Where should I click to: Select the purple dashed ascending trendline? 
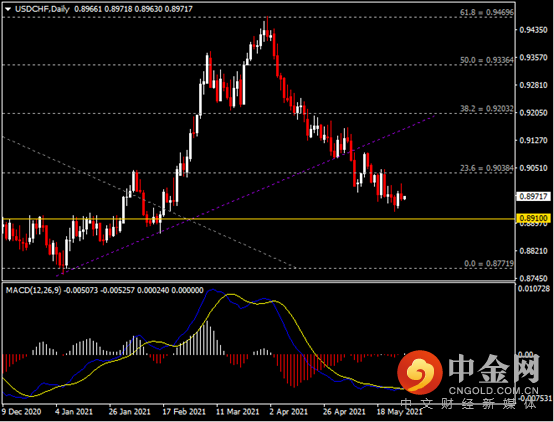(246, 195)
